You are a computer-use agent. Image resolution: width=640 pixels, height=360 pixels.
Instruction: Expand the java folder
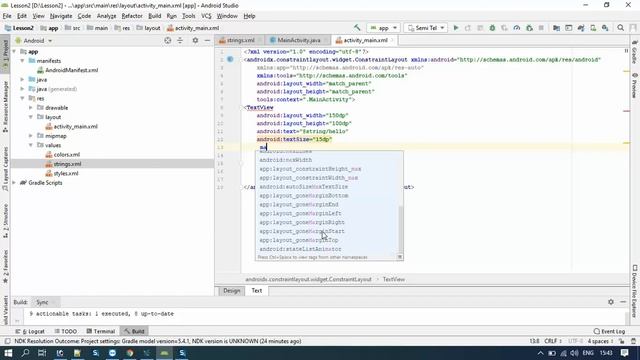click(23, 80)
